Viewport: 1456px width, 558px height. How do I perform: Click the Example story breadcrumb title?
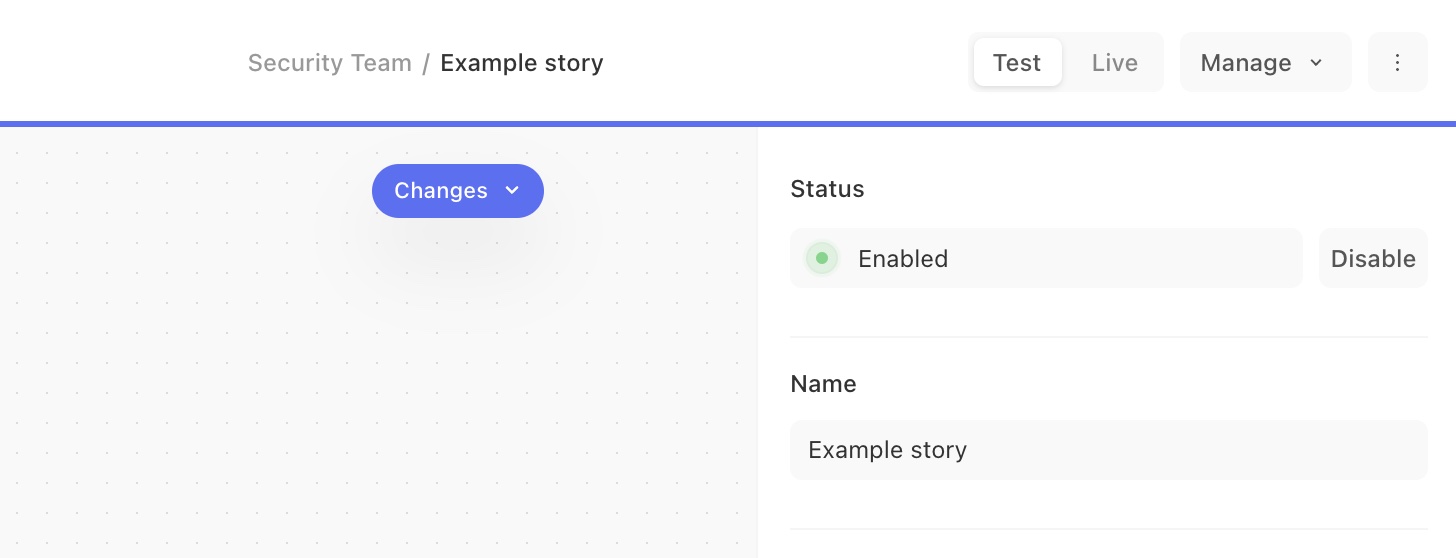[x=522, y=63]
